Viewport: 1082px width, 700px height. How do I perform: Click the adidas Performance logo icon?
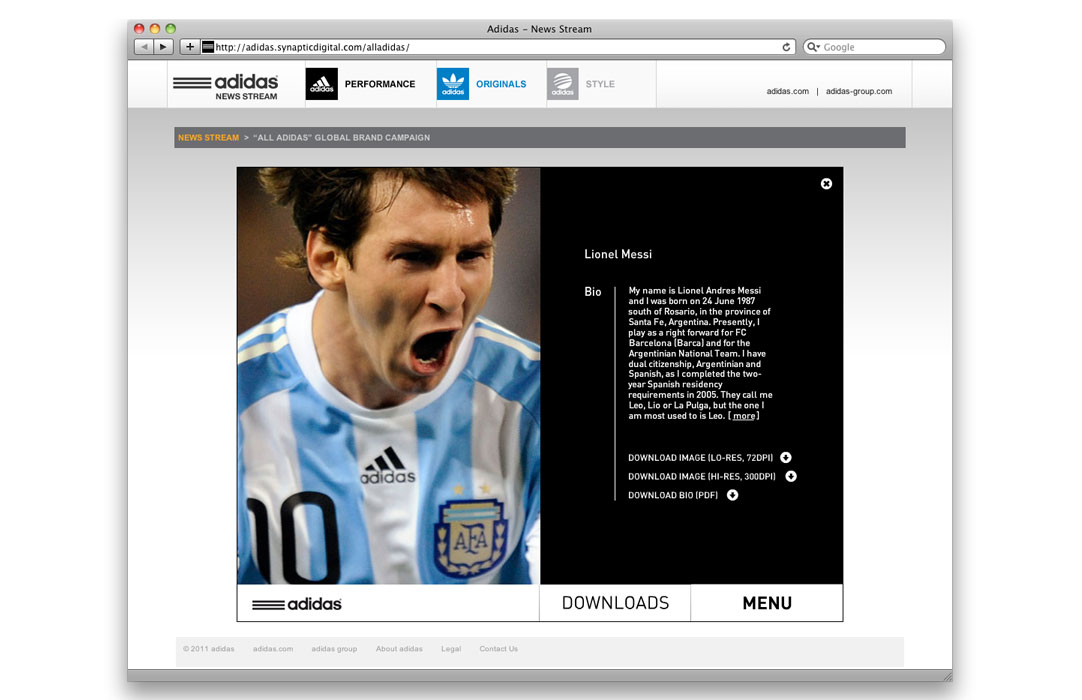point(322,84)
